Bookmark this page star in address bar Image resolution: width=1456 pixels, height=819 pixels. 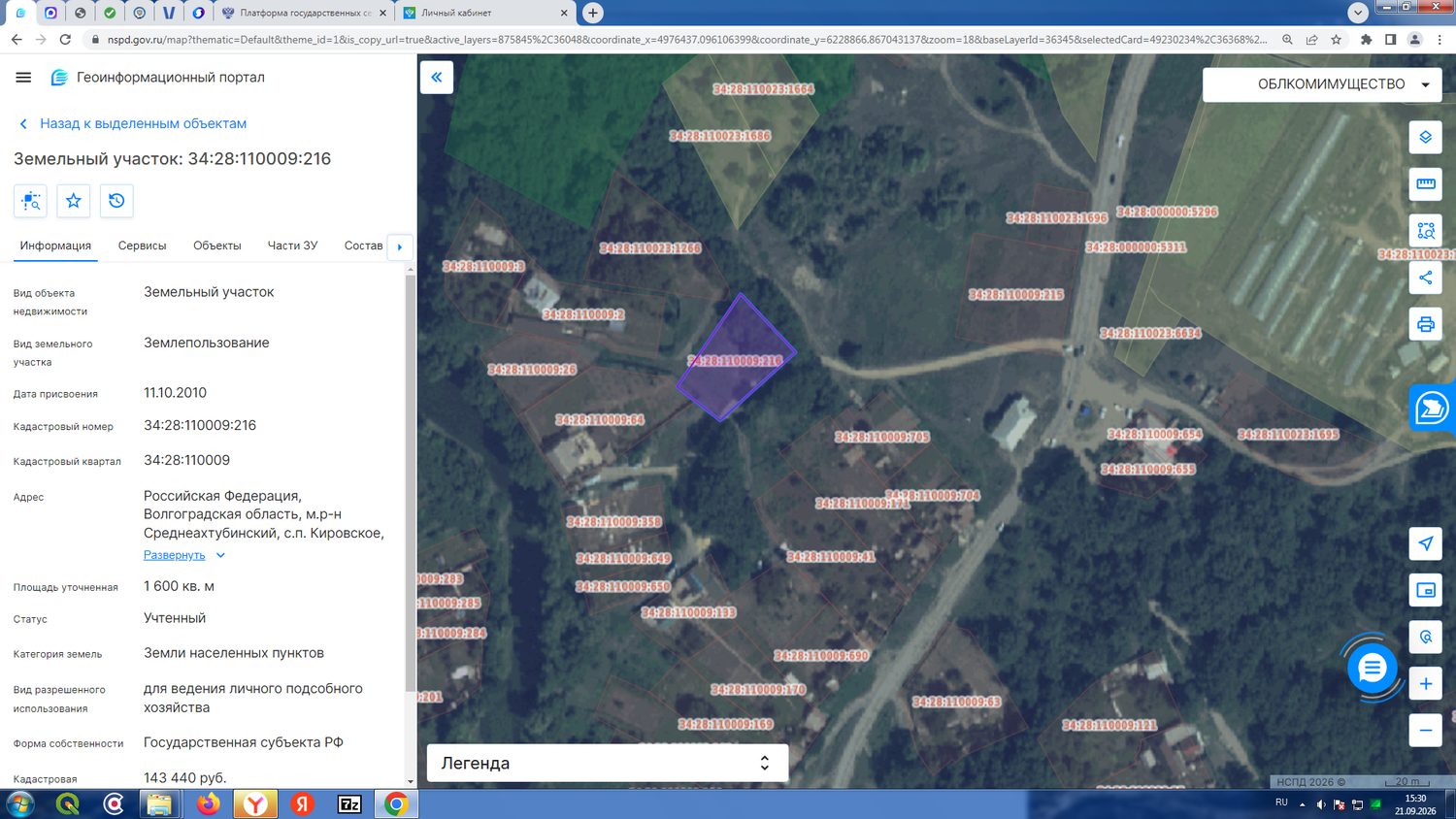pyautogui.click(x=1337, y=40)
